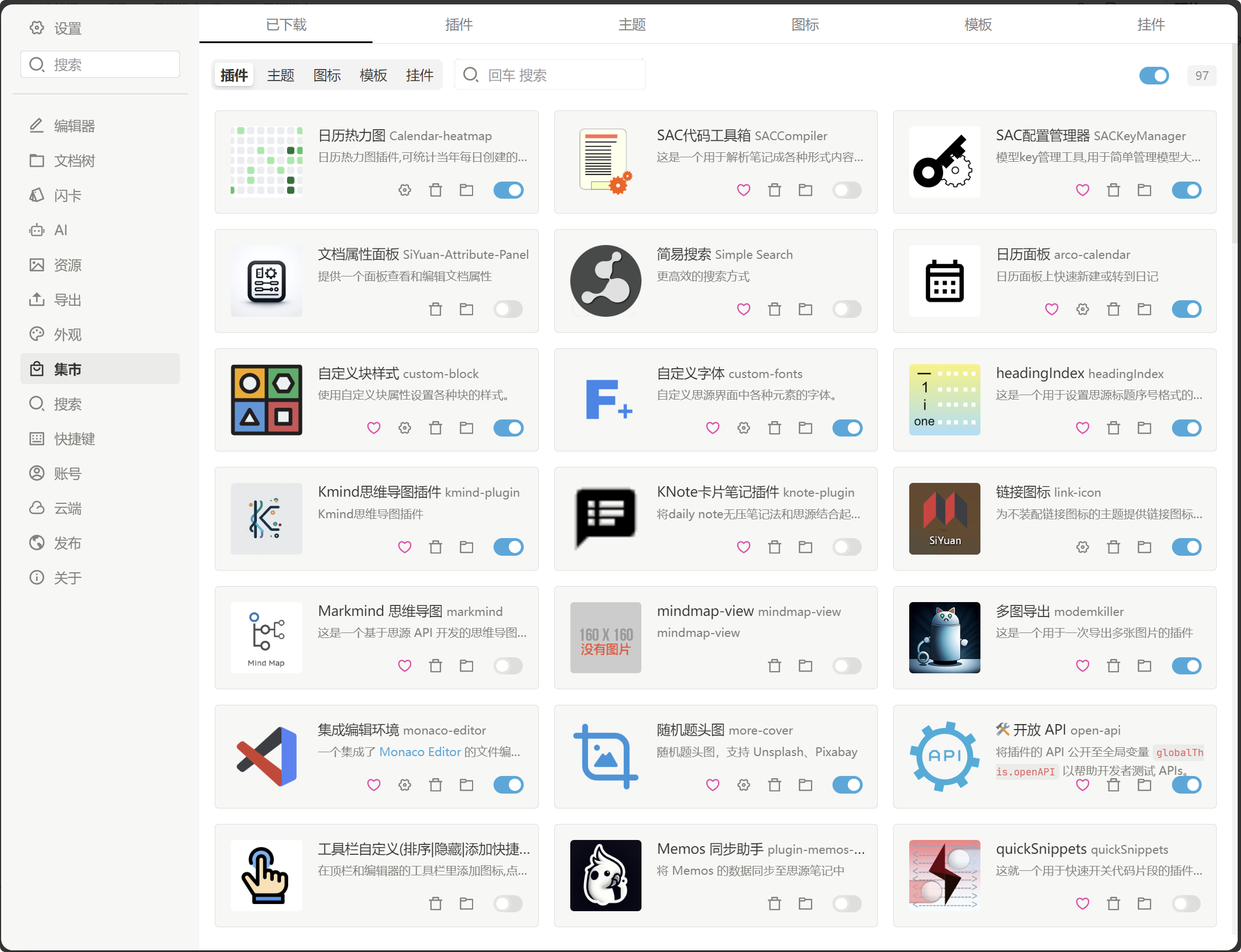Open settings gear for 日历面板 arco-calendar
The image size is (1241, 952).
(1083, 309)
